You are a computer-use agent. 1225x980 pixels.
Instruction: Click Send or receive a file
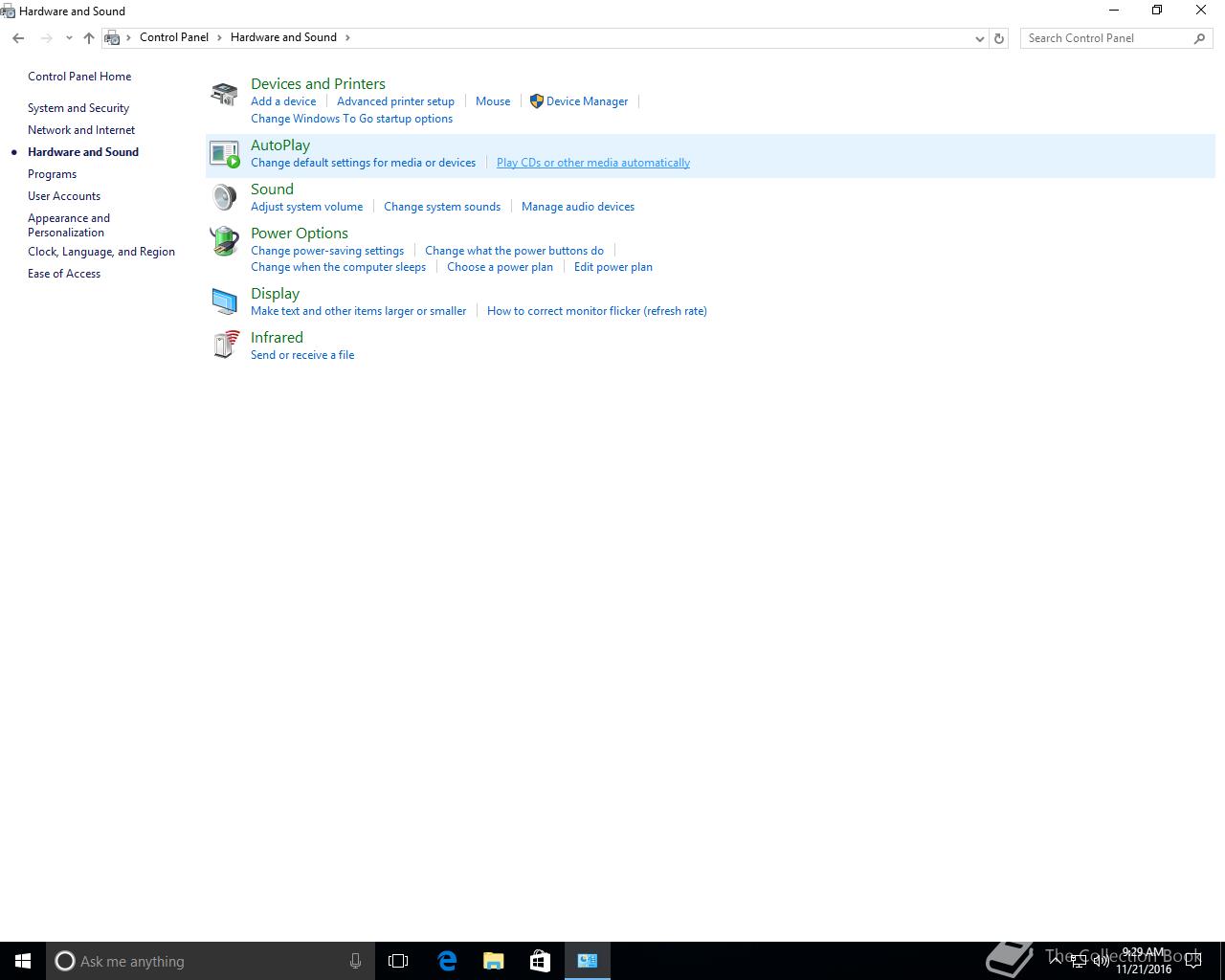point(302,355)
